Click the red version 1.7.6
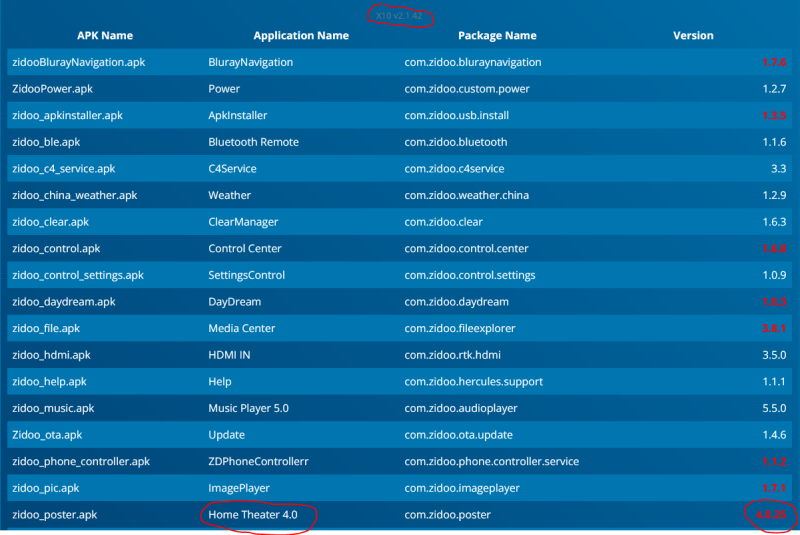 tap(774, 62)
